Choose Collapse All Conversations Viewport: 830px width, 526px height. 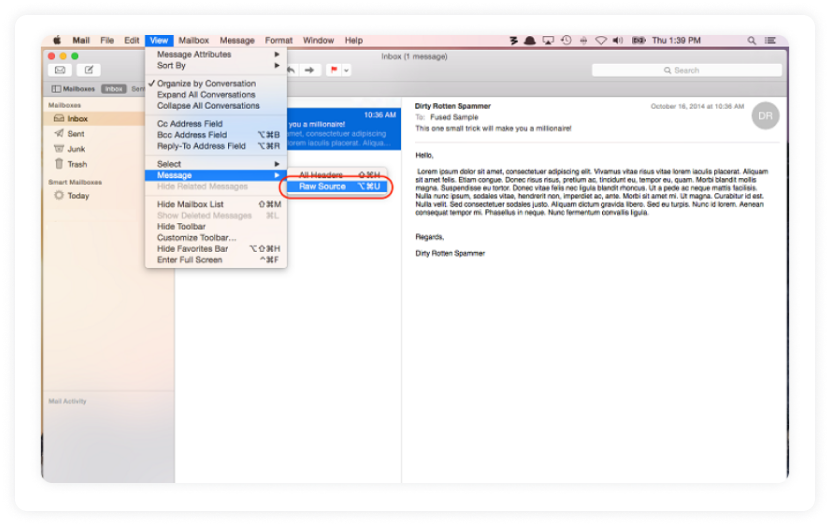click(x=216, y=105)
